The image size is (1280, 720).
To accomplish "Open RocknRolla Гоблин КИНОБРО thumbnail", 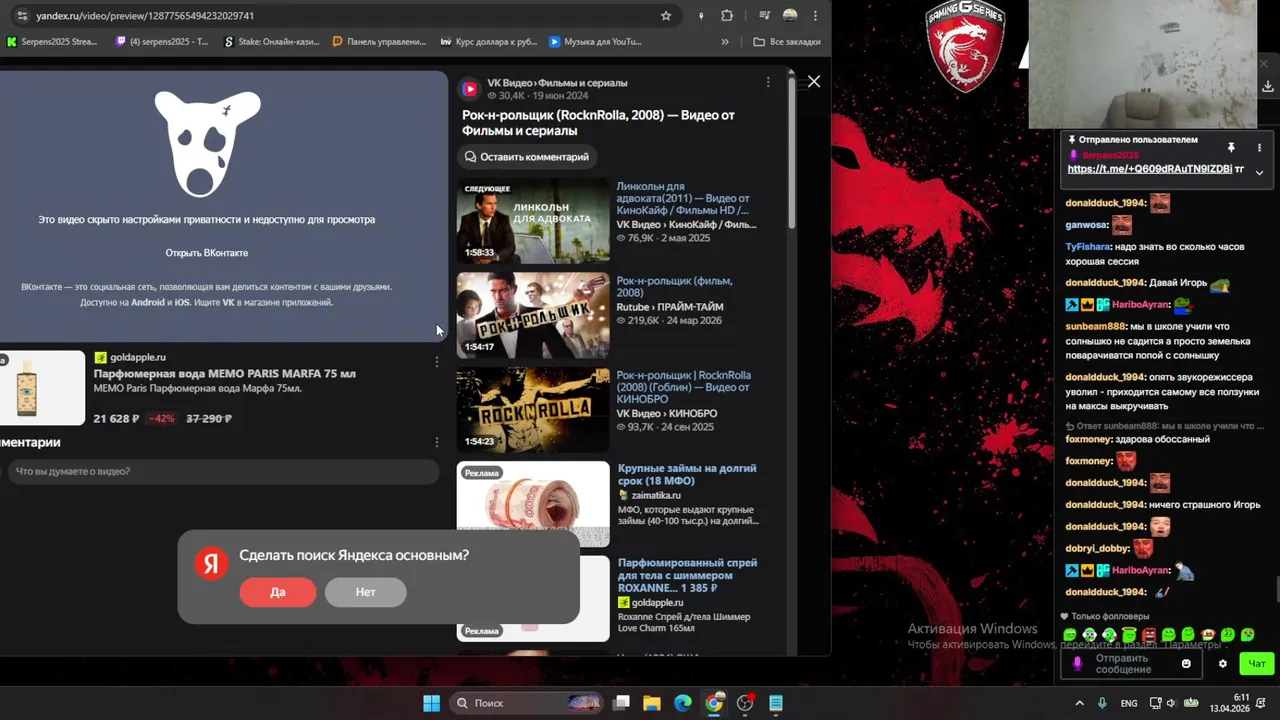I will [x=533, y=409].
